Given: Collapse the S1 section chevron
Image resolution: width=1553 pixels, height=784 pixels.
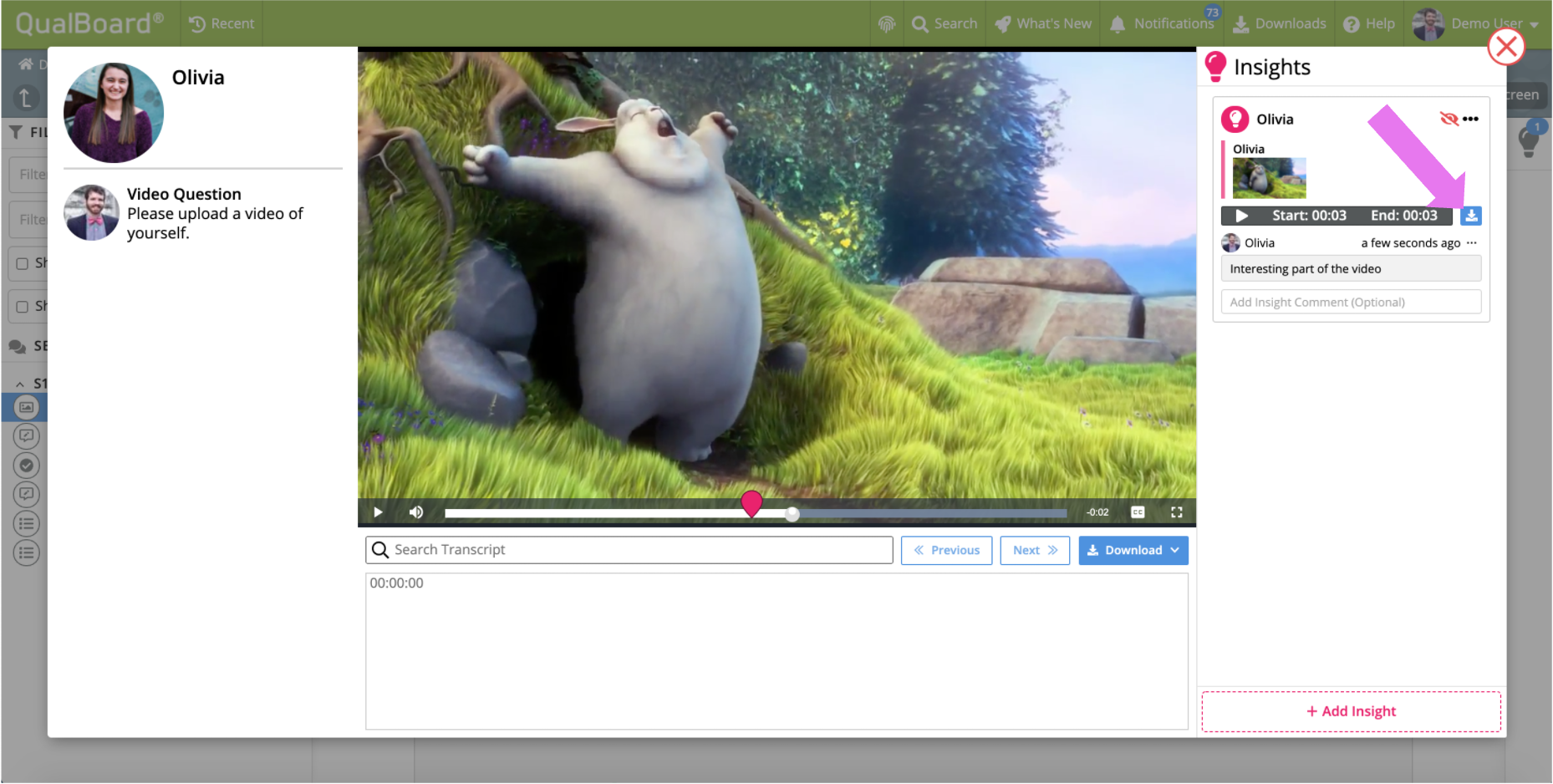Looking at the screenshot, I should click(x=20, y=384).
